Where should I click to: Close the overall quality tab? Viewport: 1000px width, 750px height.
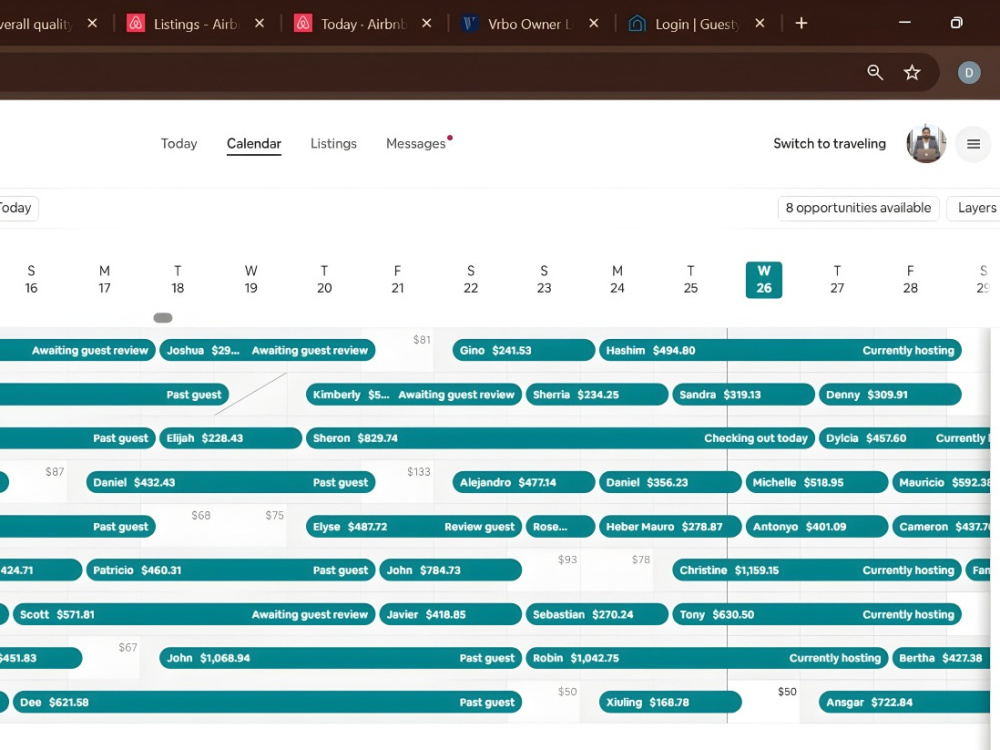(x=92, y=24)
